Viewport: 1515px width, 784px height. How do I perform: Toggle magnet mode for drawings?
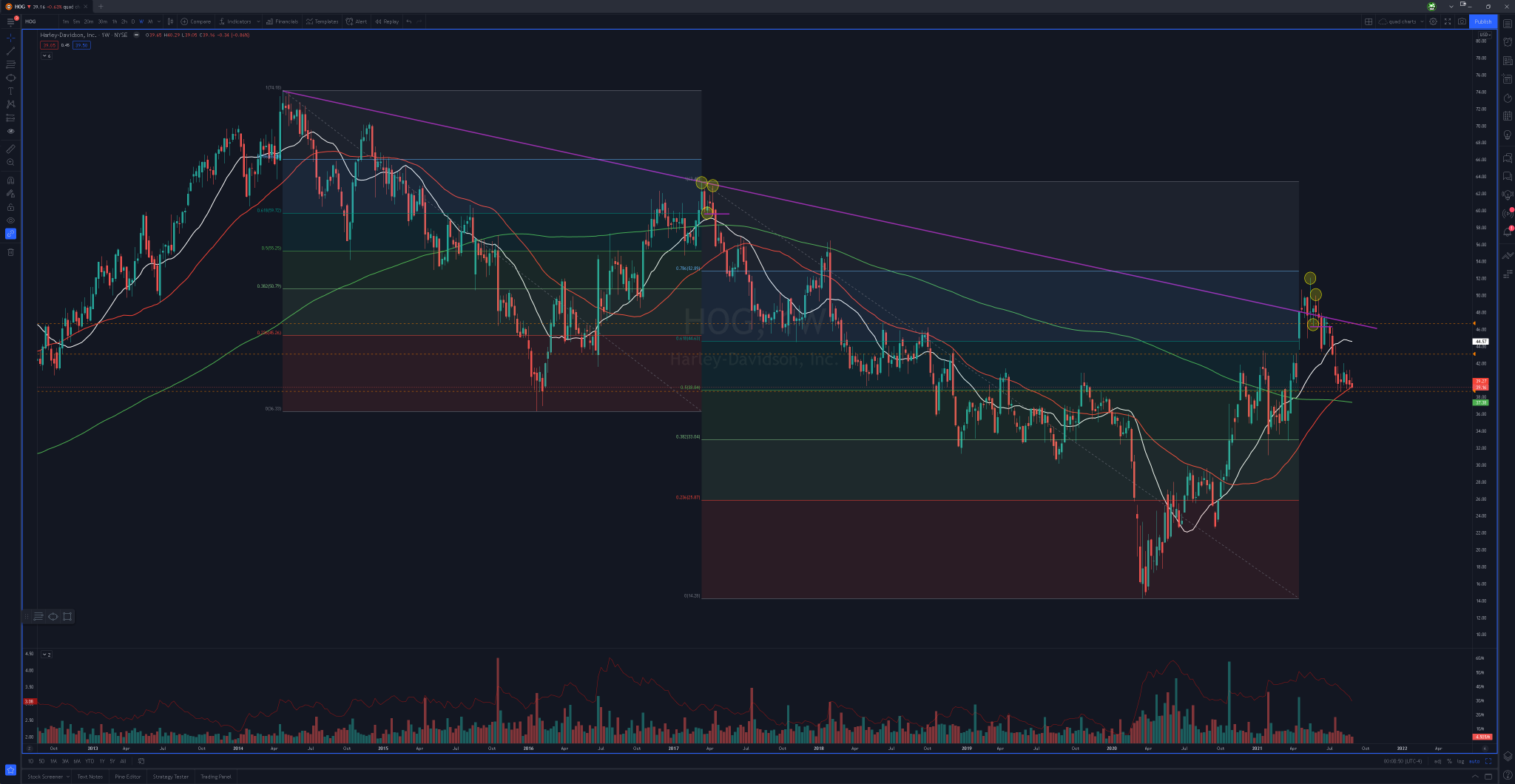pyautogui.click(x=10, y=180)
